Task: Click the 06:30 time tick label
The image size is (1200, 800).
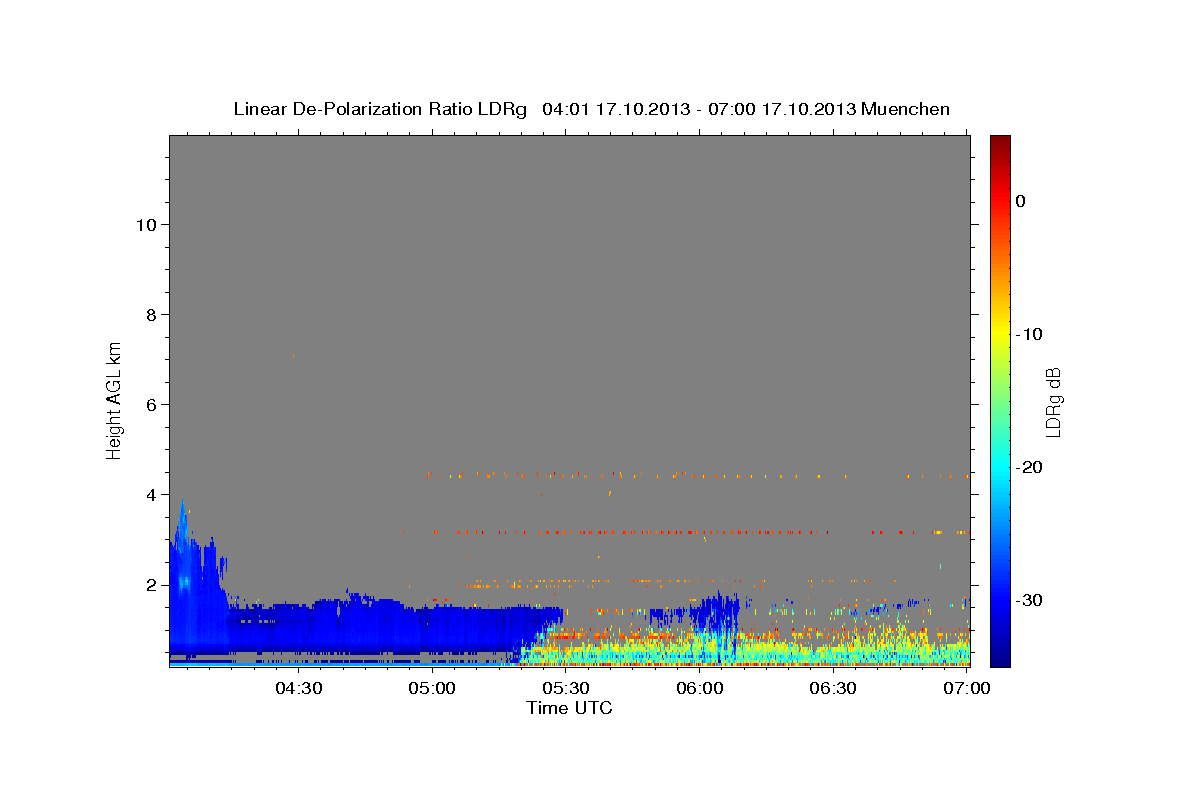Action: click(x=834, y=688)
